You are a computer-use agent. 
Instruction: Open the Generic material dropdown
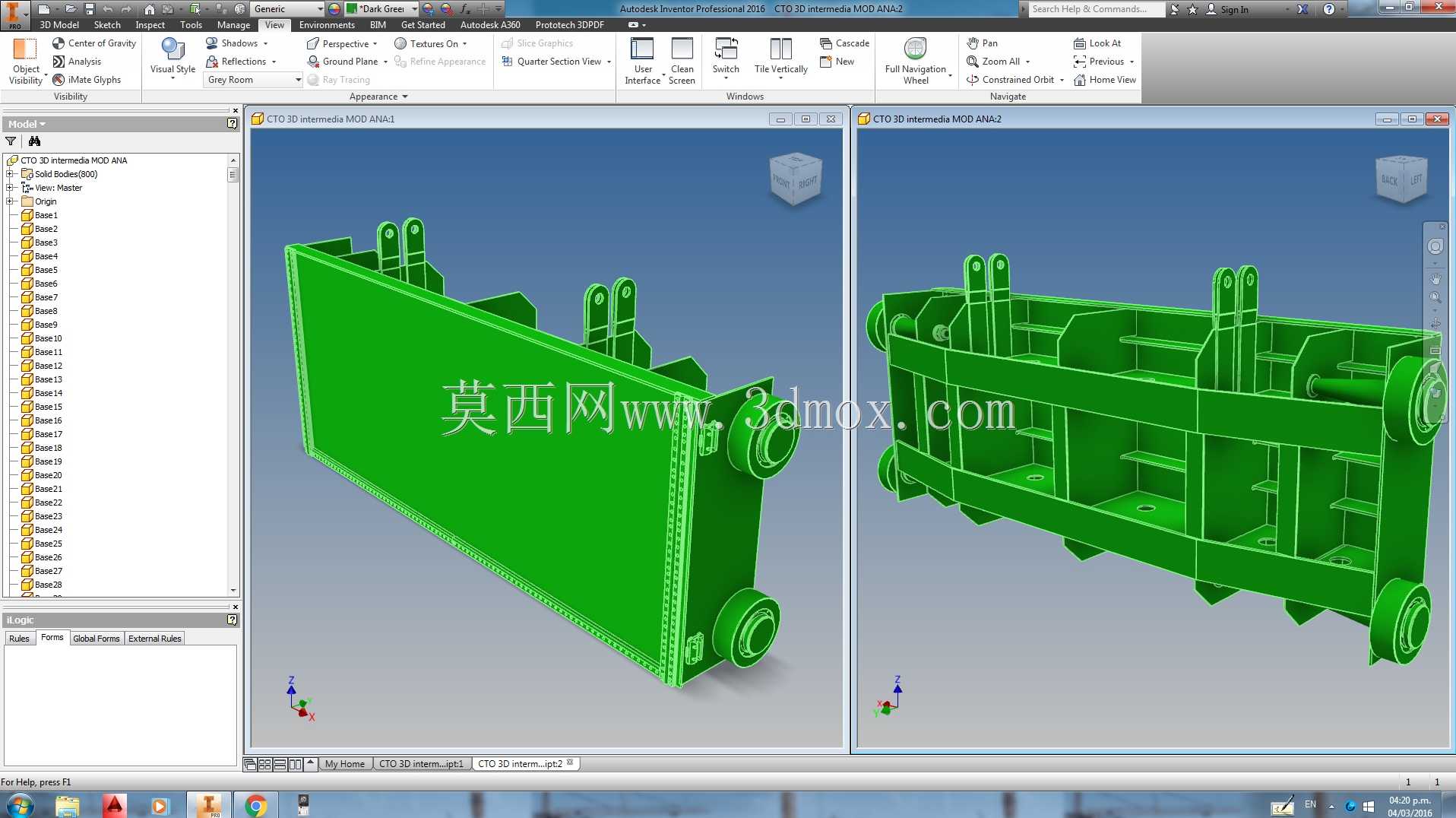point(287,9)
